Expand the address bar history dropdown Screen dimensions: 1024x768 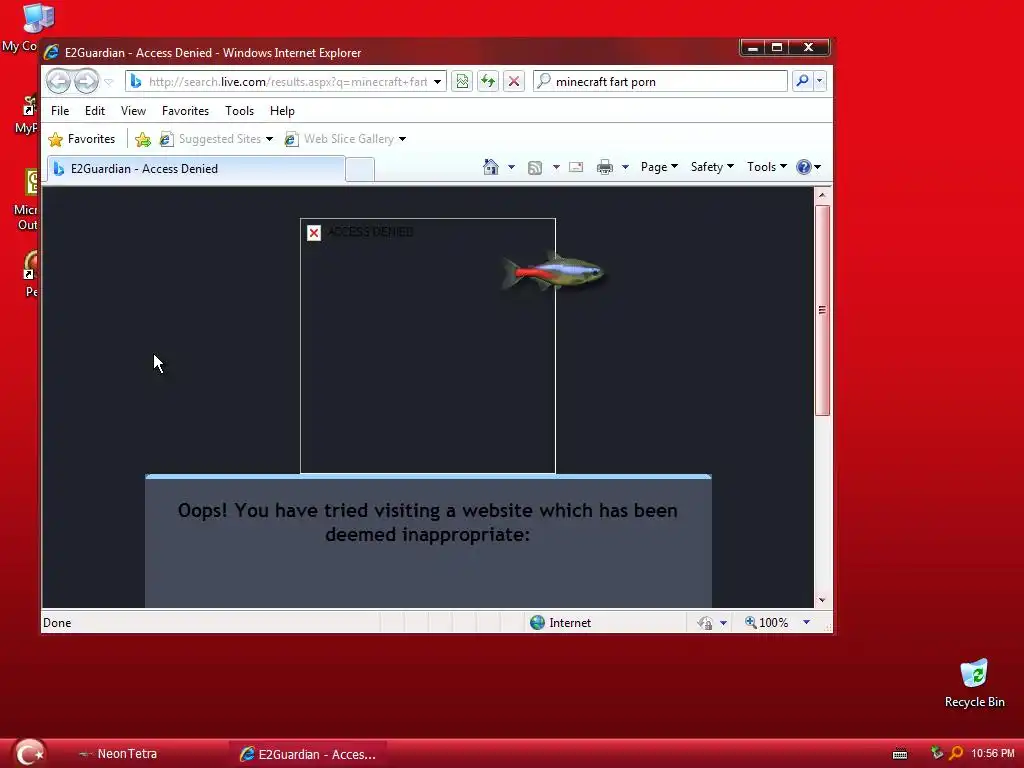tap(438, 82)
